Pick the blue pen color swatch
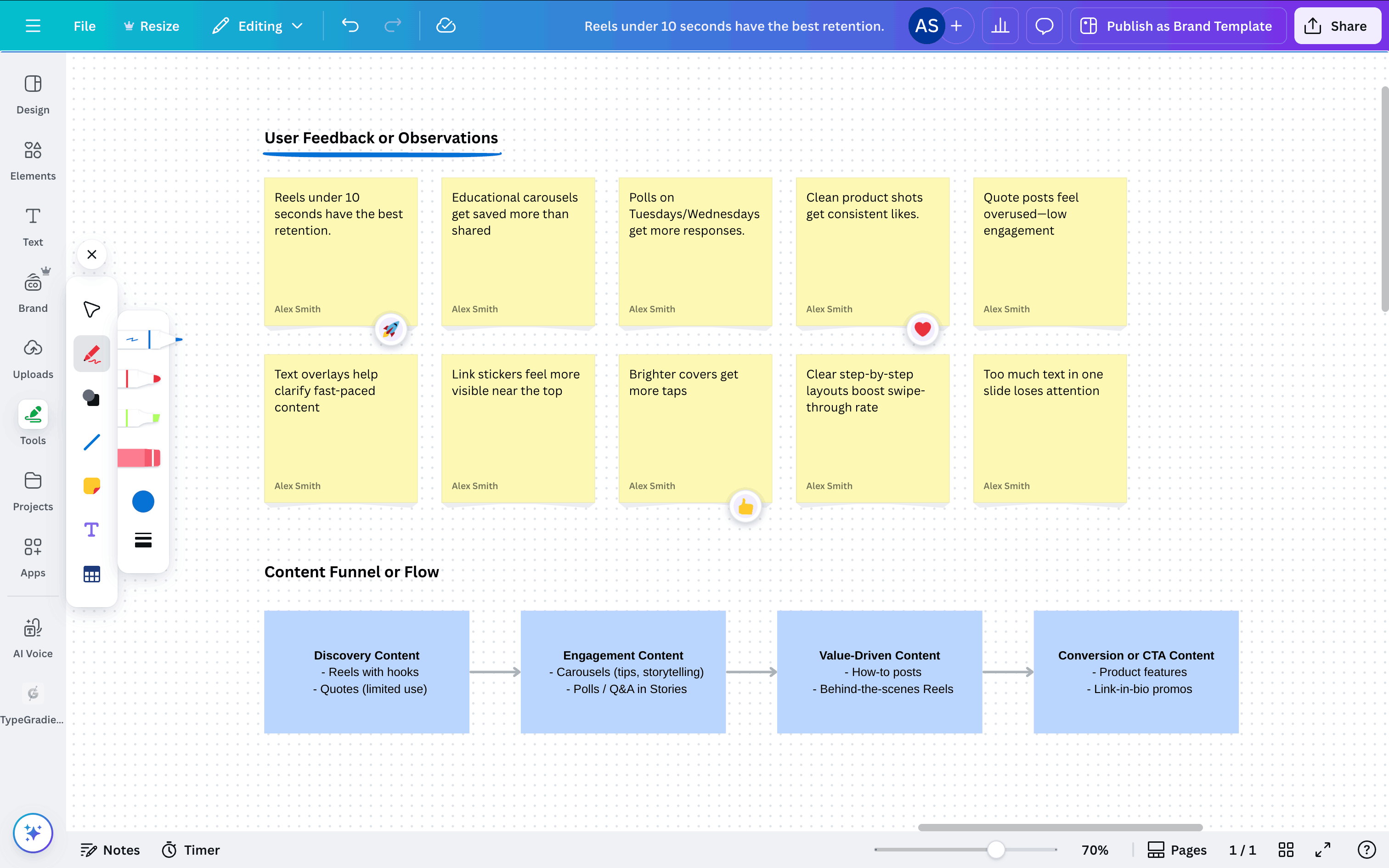 pos(143,501)
